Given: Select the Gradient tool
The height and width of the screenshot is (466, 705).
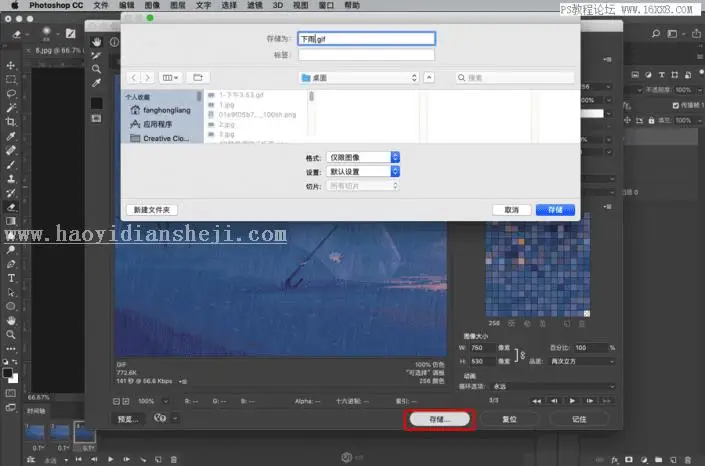Looking at the screenshot, I should pos(11,221).
